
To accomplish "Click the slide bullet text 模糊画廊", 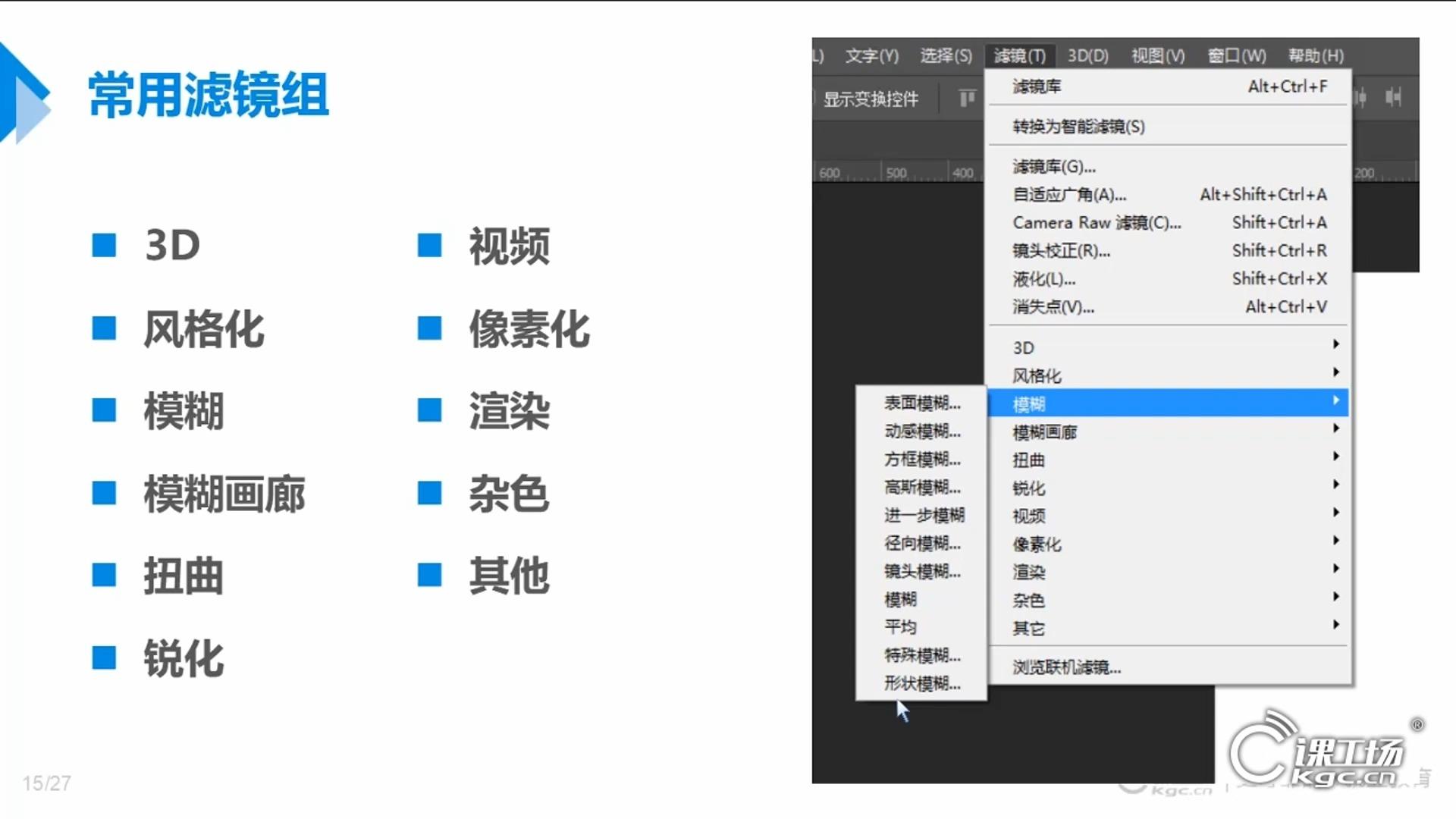I will pos(224,494).
